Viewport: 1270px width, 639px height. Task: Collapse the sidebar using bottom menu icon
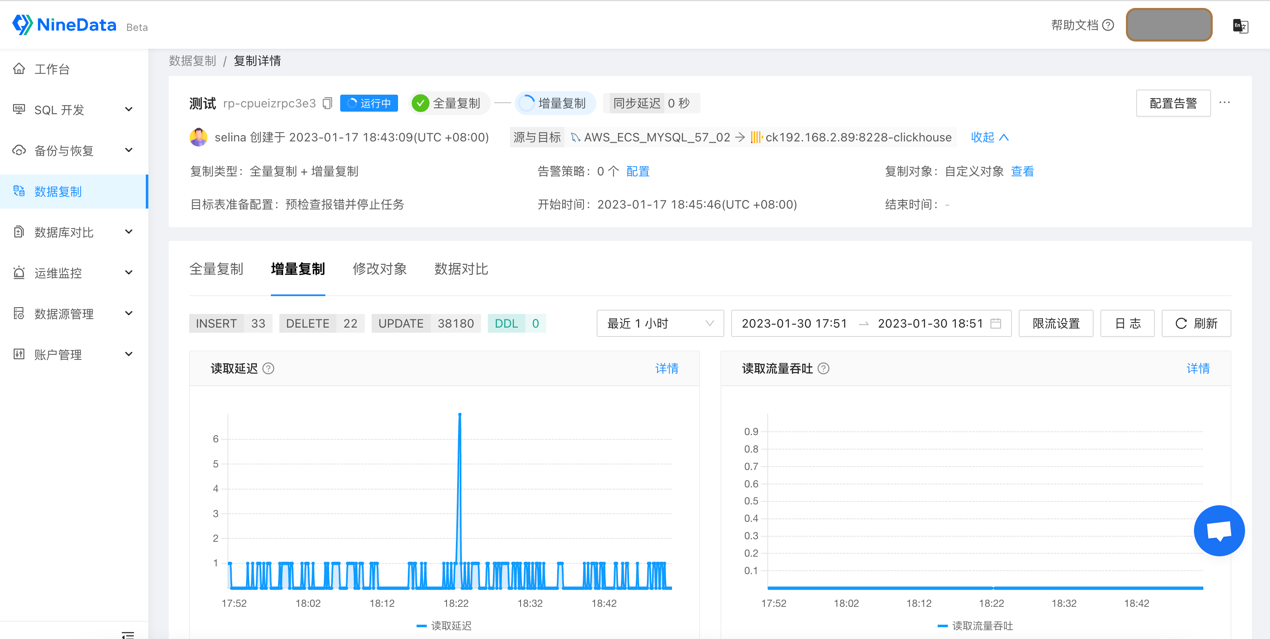tap(128, 634)
